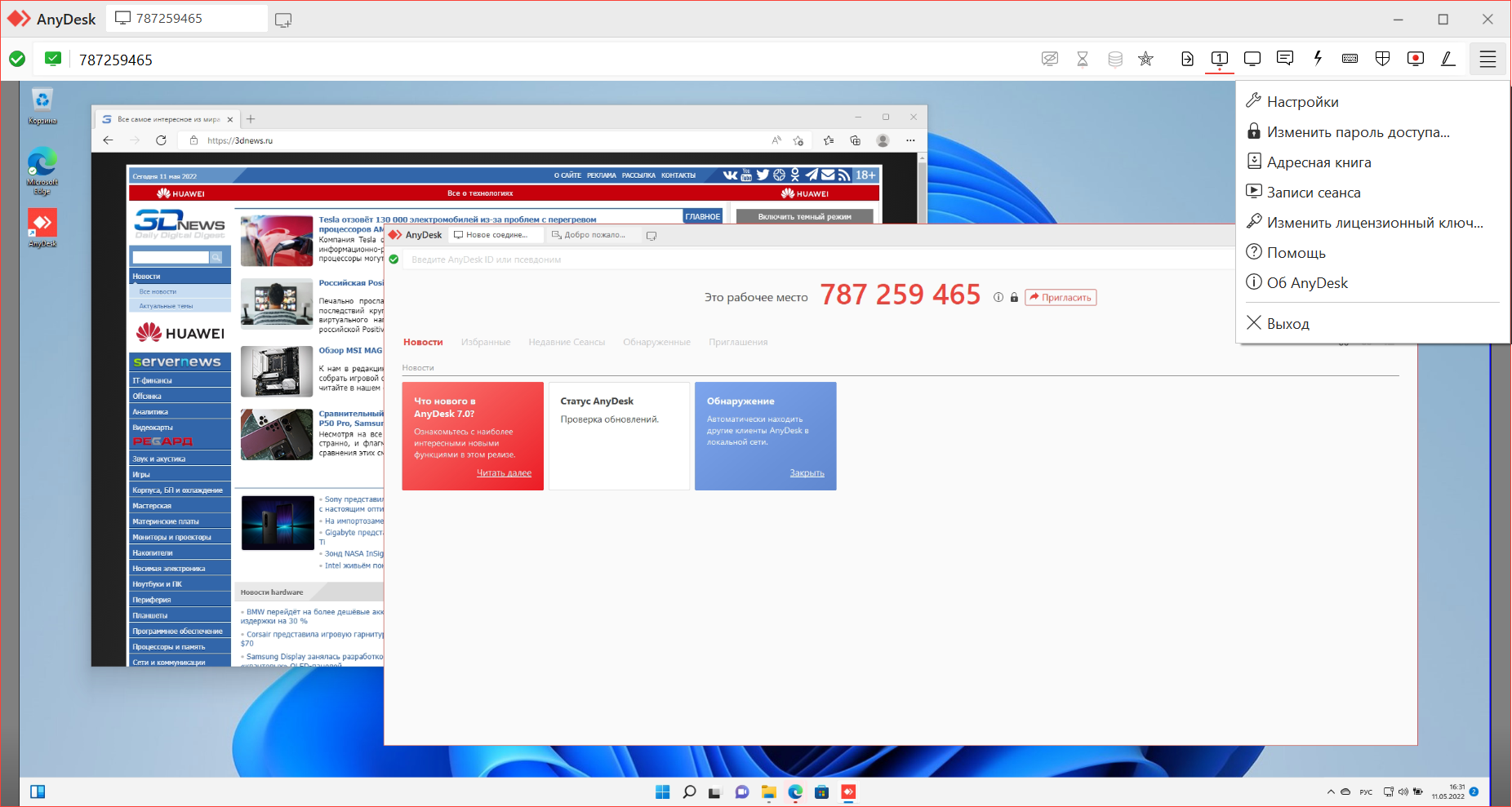Open Edge profile avatar icon
This screenshot has height=807, width=1512.
click(883, 140)
